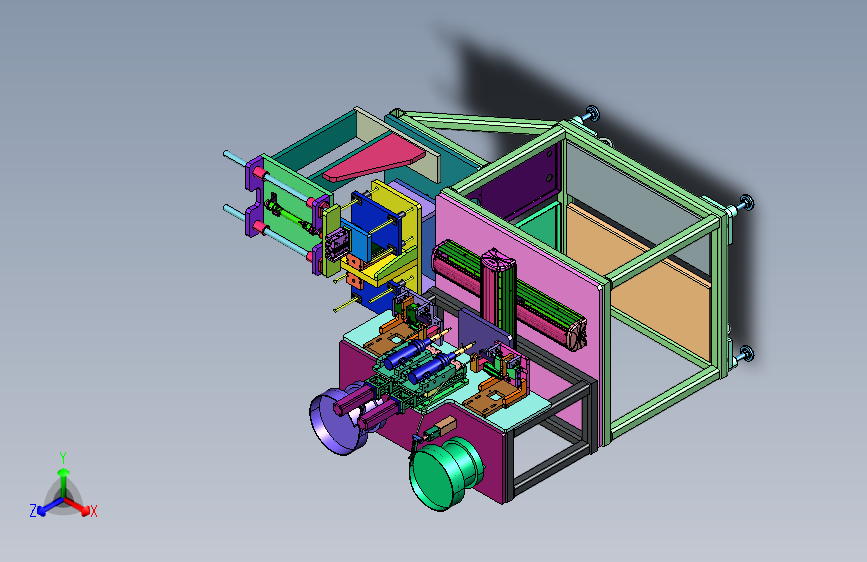Select the vertical linear actuator column
The height and width of the screenshot is (562, 867).
click(499, 296)
